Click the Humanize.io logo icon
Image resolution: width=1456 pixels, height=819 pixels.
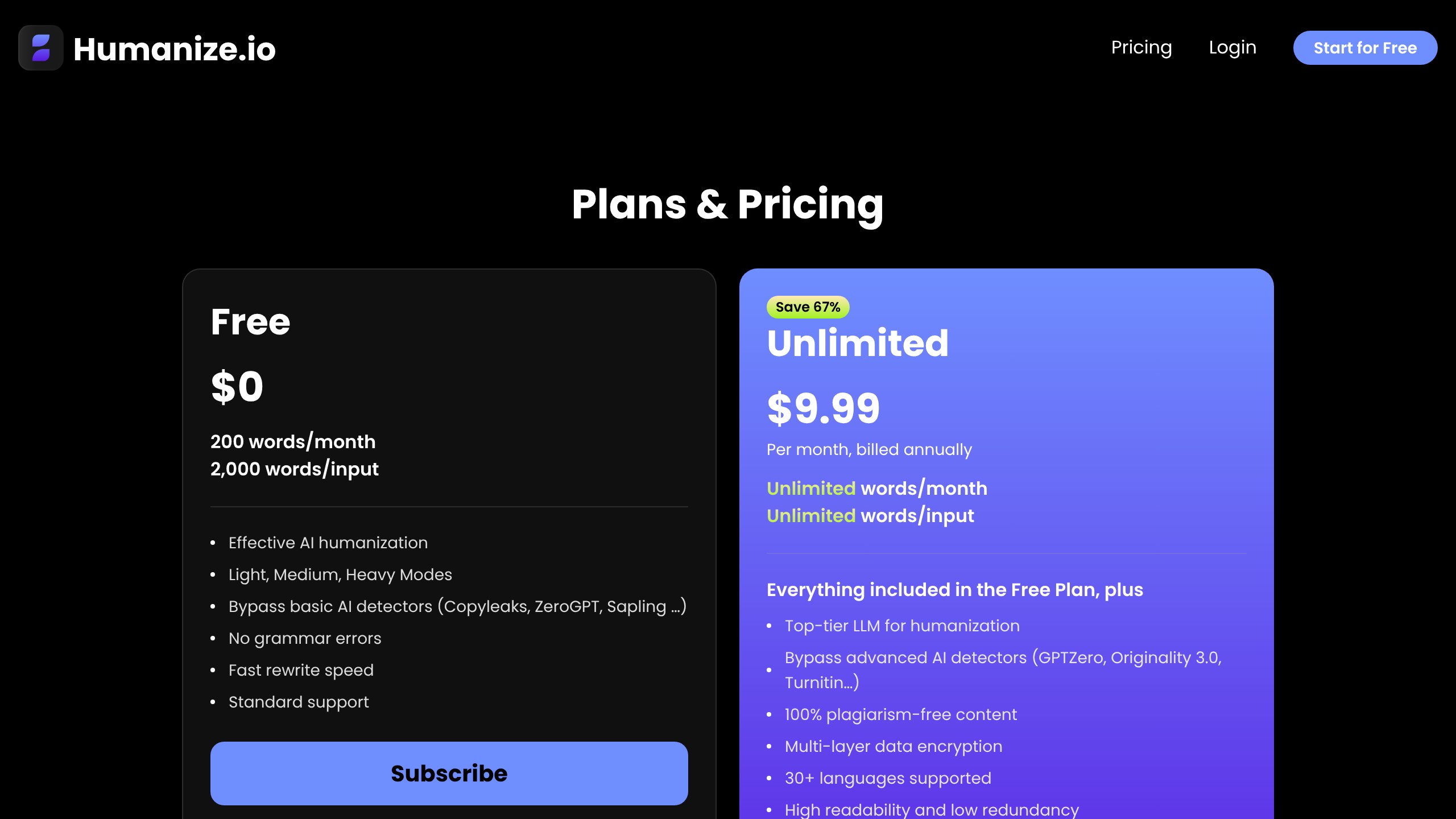[40, 48]
